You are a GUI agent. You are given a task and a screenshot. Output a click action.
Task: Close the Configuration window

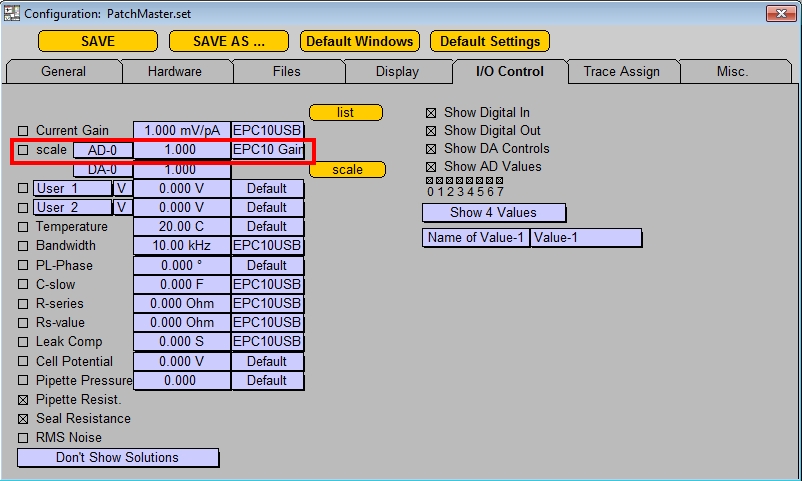[x=781, y=13]
